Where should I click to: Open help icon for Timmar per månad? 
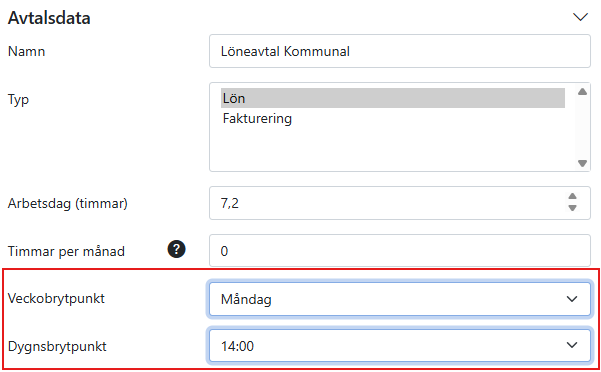(x=176, y=249)
